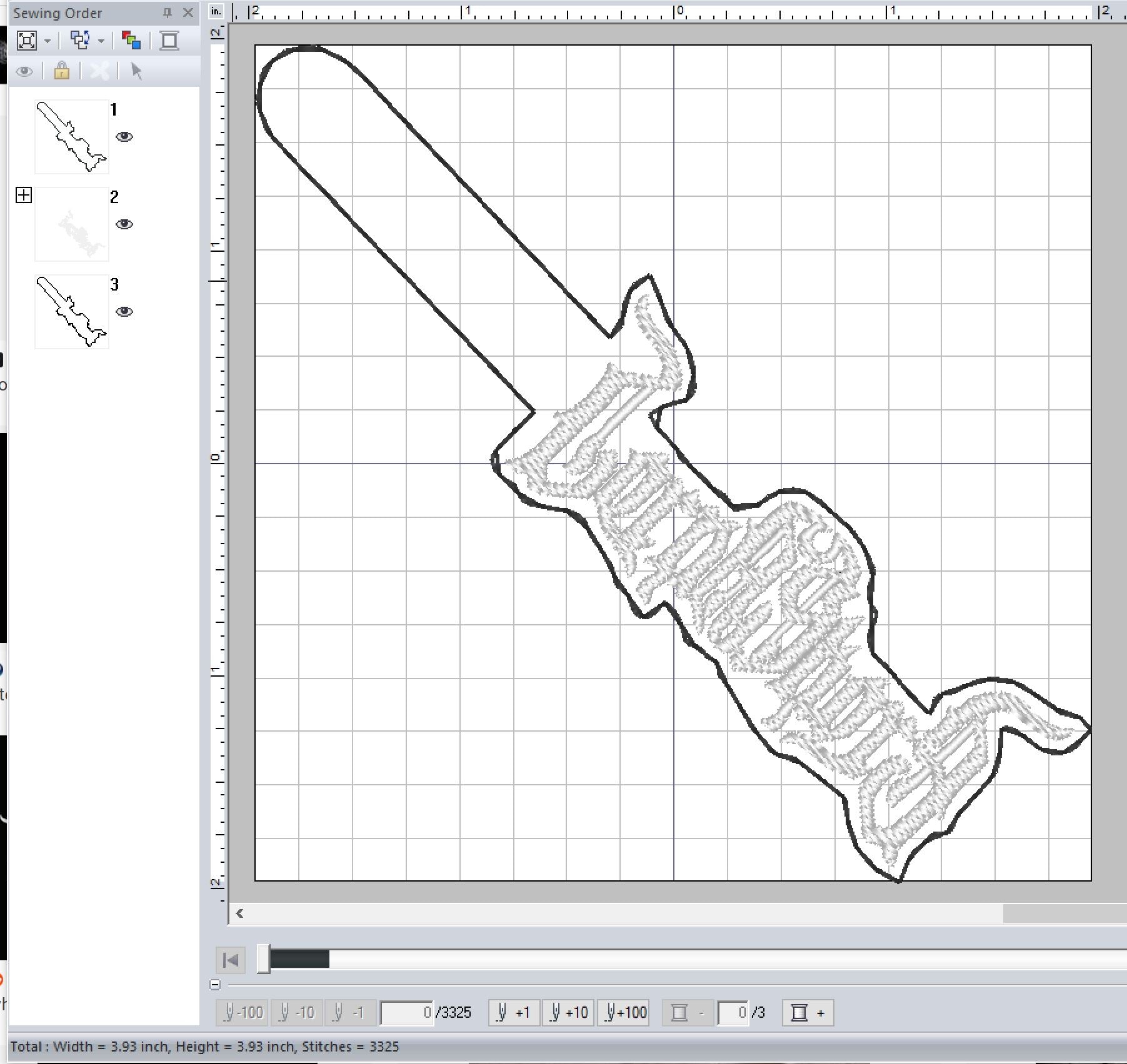
Task: Click the current stitch number input field
Action: click(x=407, y=1012)
